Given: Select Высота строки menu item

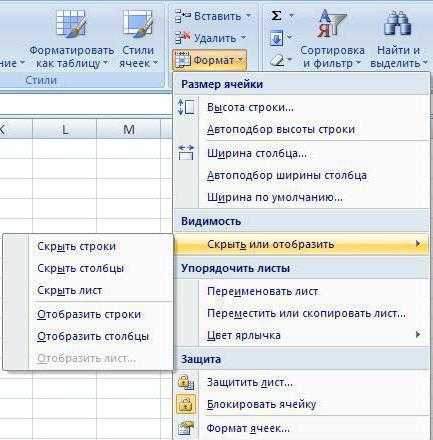Looking at the screenshot, I should 301,107.
